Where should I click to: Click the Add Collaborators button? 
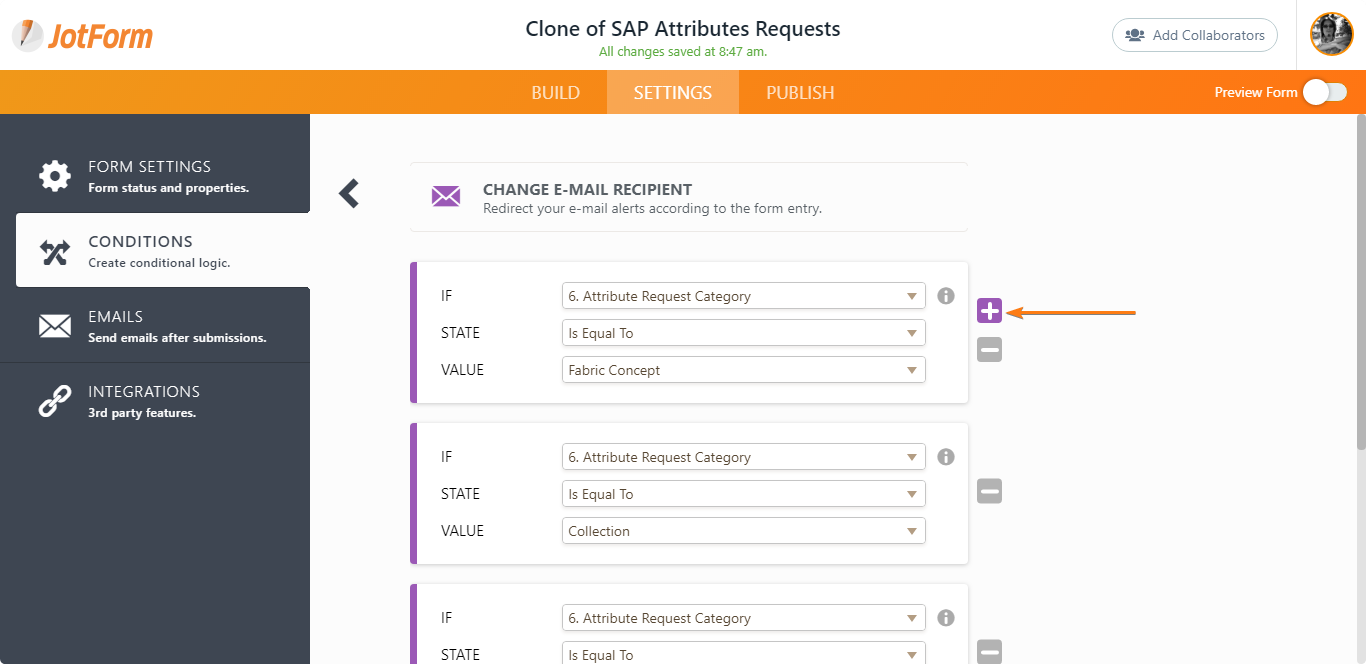1194,34
